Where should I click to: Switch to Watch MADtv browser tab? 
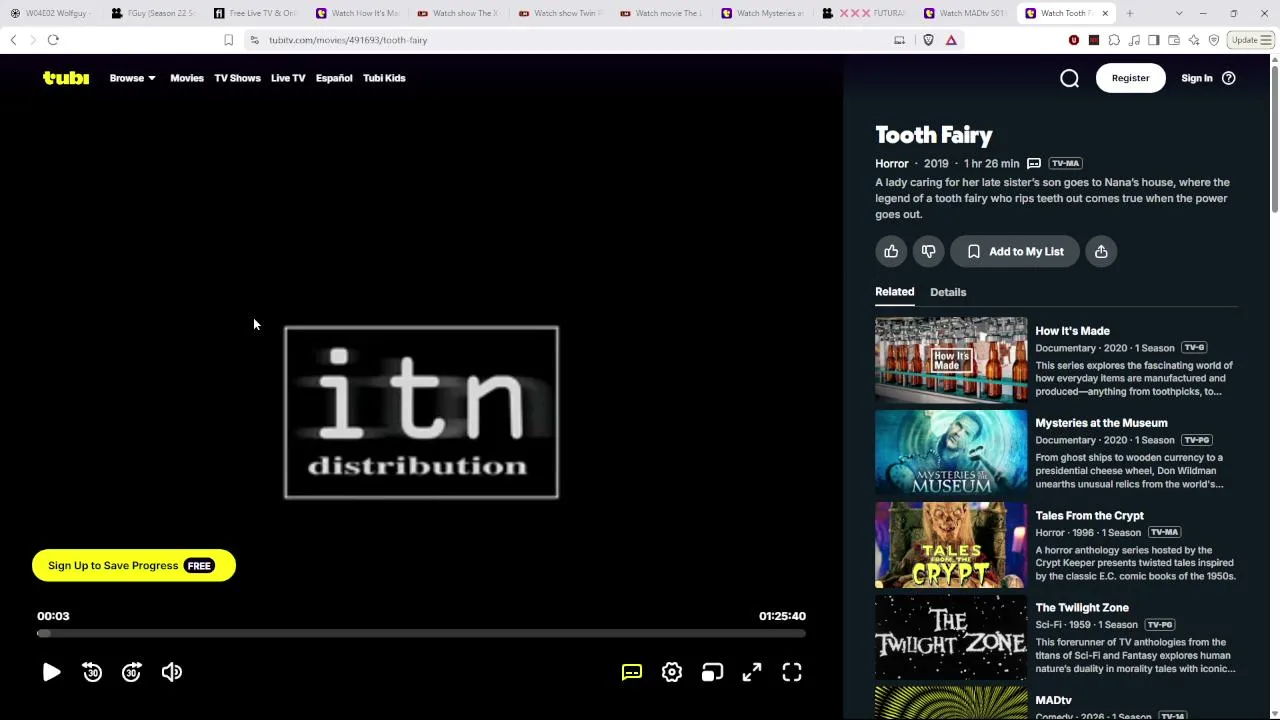click(x=964, y=13)
